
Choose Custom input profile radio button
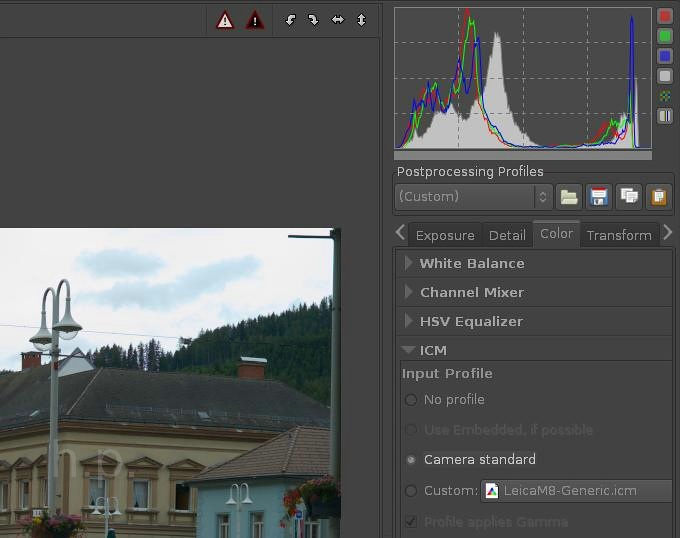[411, 491]
